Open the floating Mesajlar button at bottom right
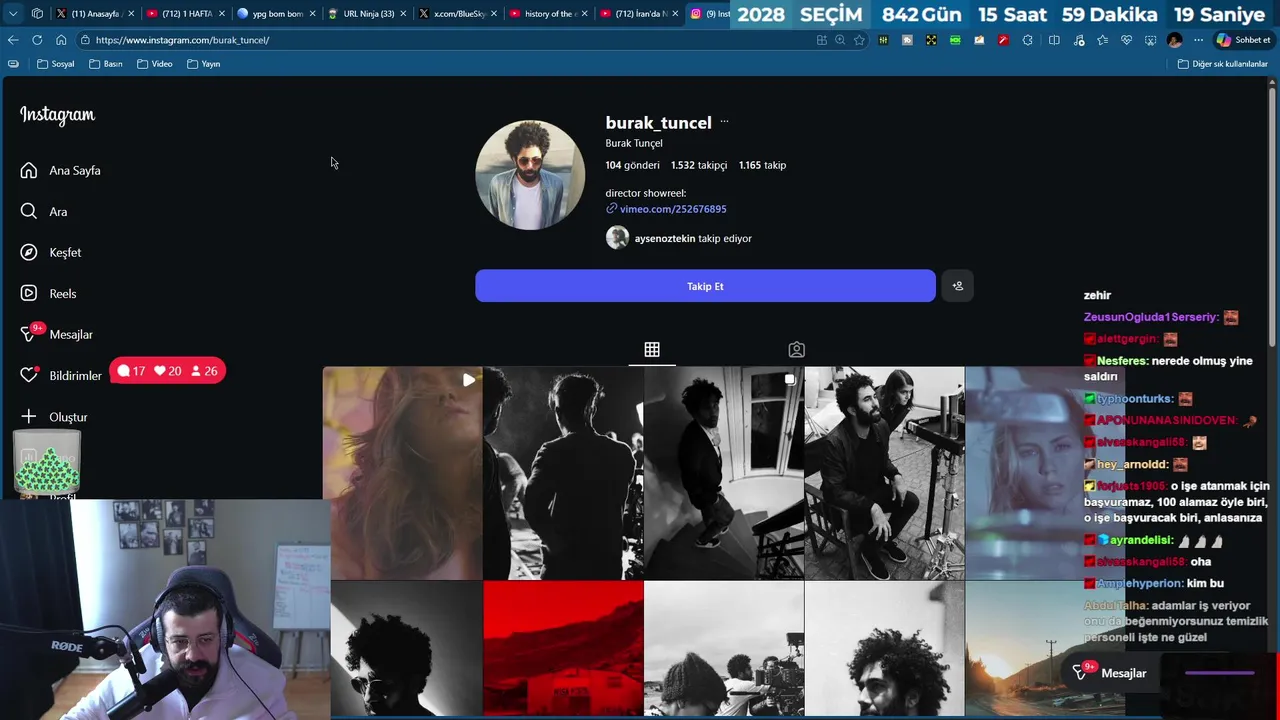This screenshot has height=720, width=1280. coord(1111,673)
